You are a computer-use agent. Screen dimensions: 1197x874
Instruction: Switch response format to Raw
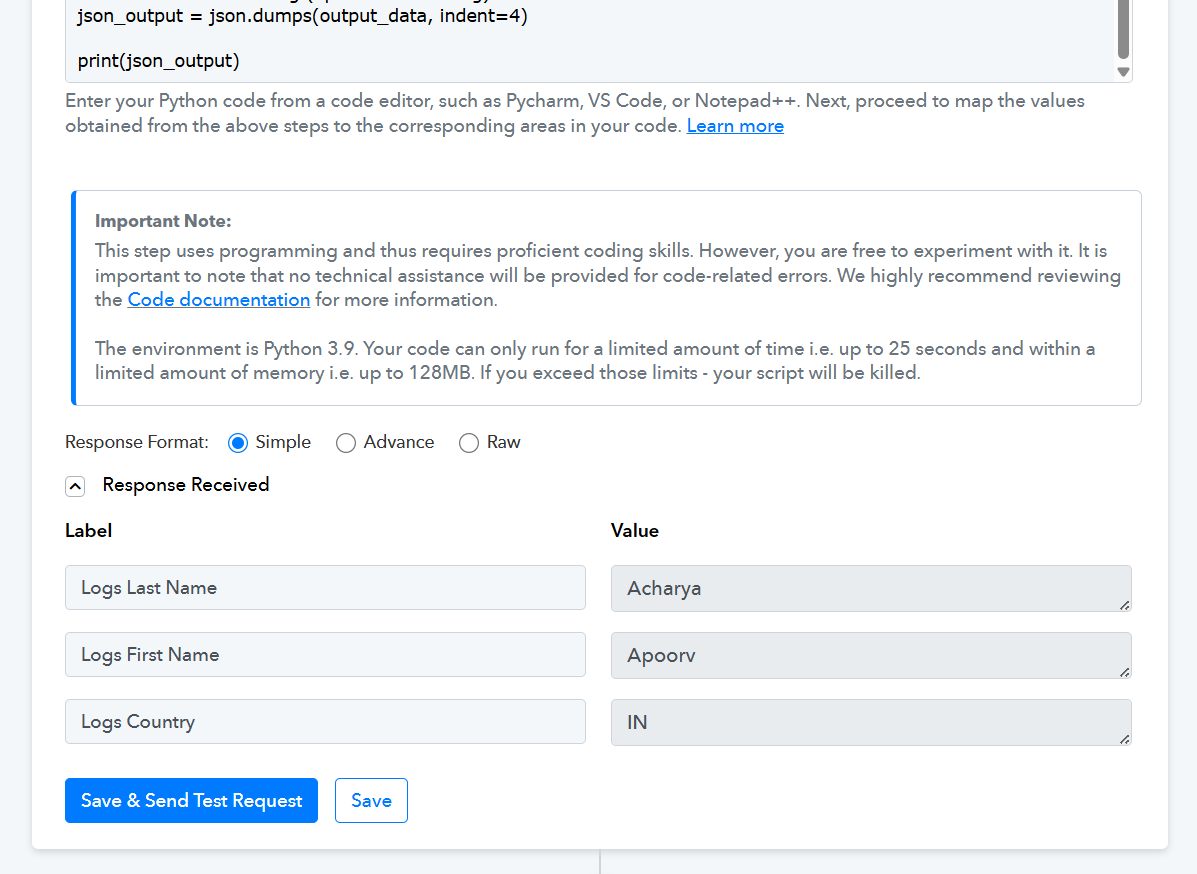(469, 443)
